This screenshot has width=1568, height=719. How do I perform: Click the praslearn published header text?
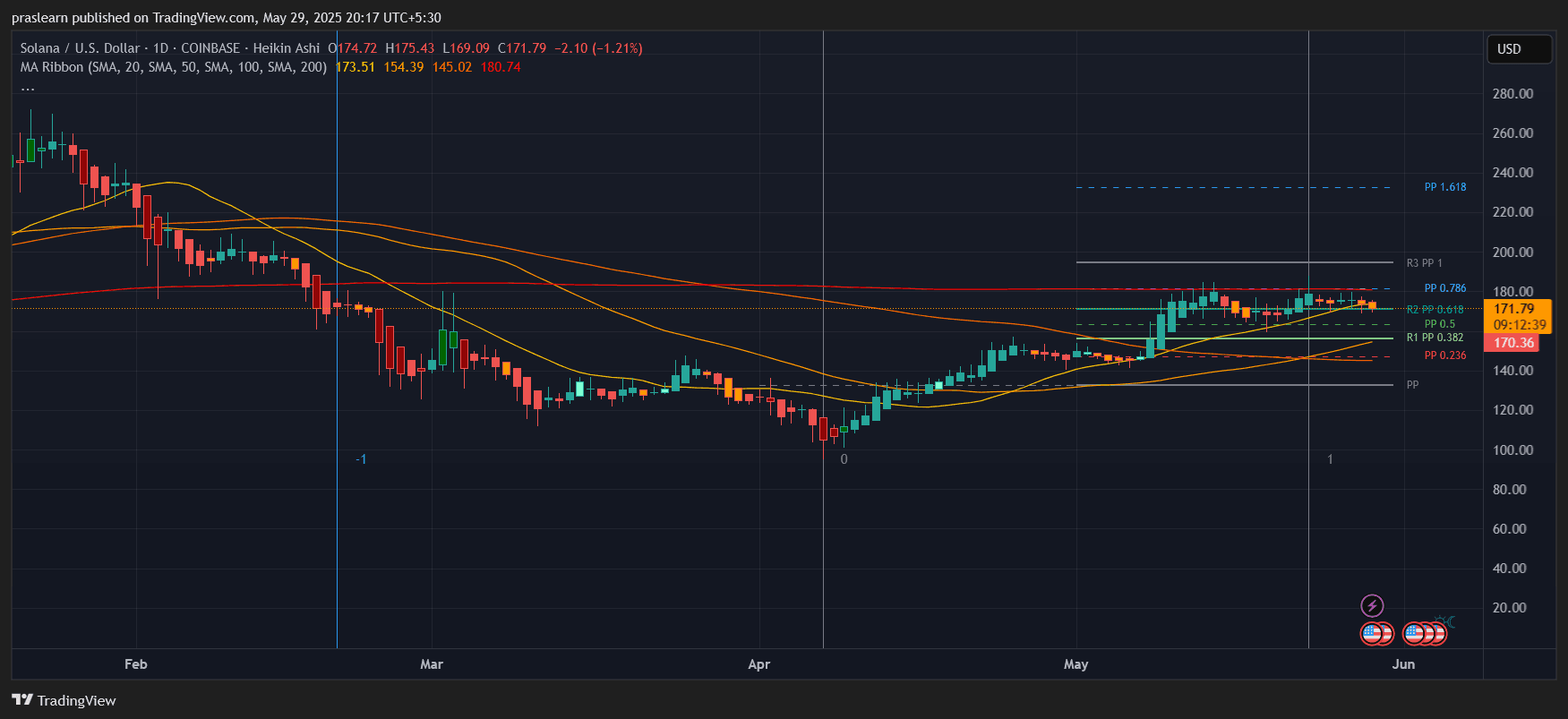pyautogui.click(x=227, y=18)
